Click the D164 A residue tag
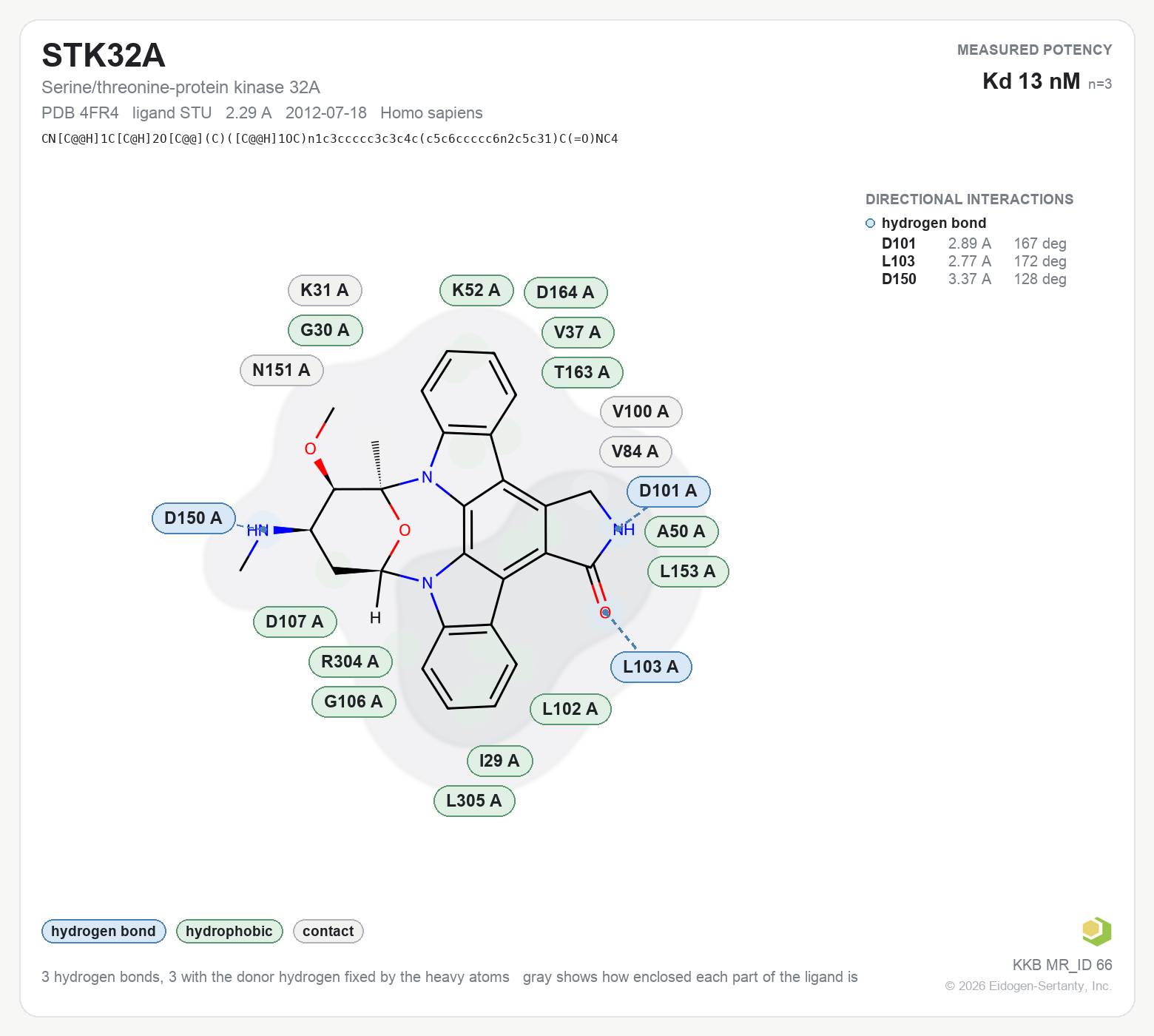The height and width of the screenshot is (1036, 1154). 565,292
